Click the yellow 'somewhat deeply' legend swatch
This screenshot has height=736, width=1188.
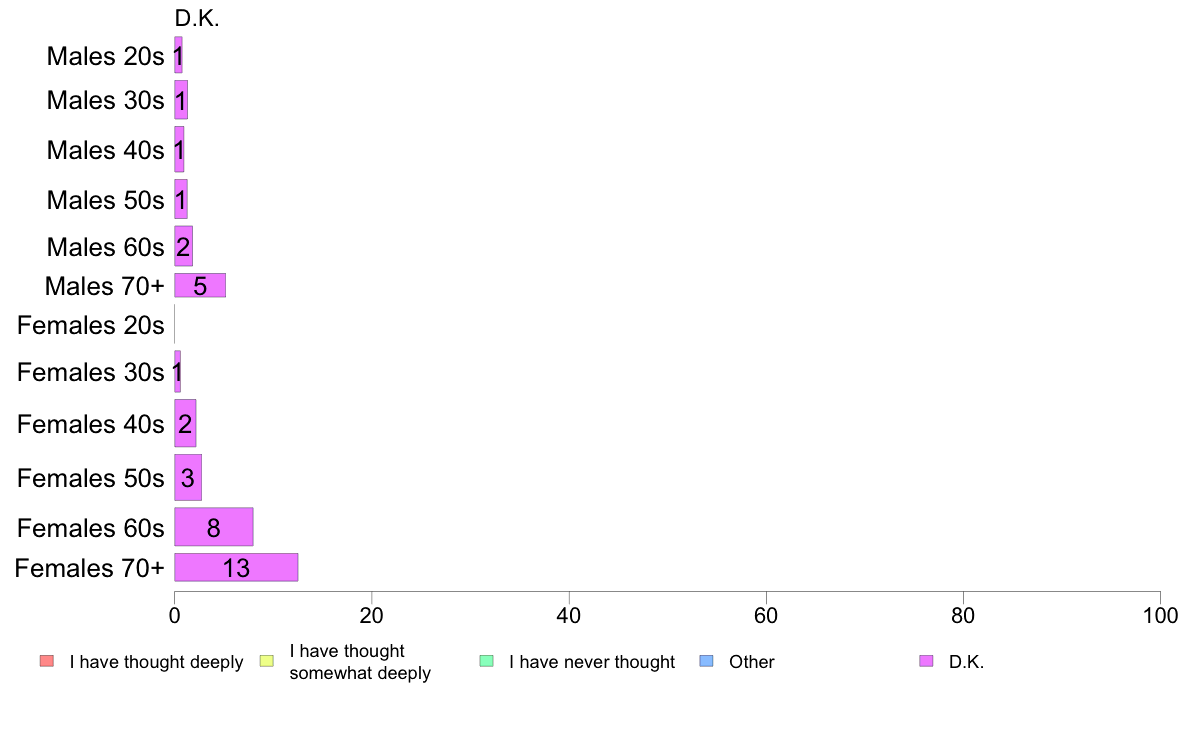pos(267,661)
